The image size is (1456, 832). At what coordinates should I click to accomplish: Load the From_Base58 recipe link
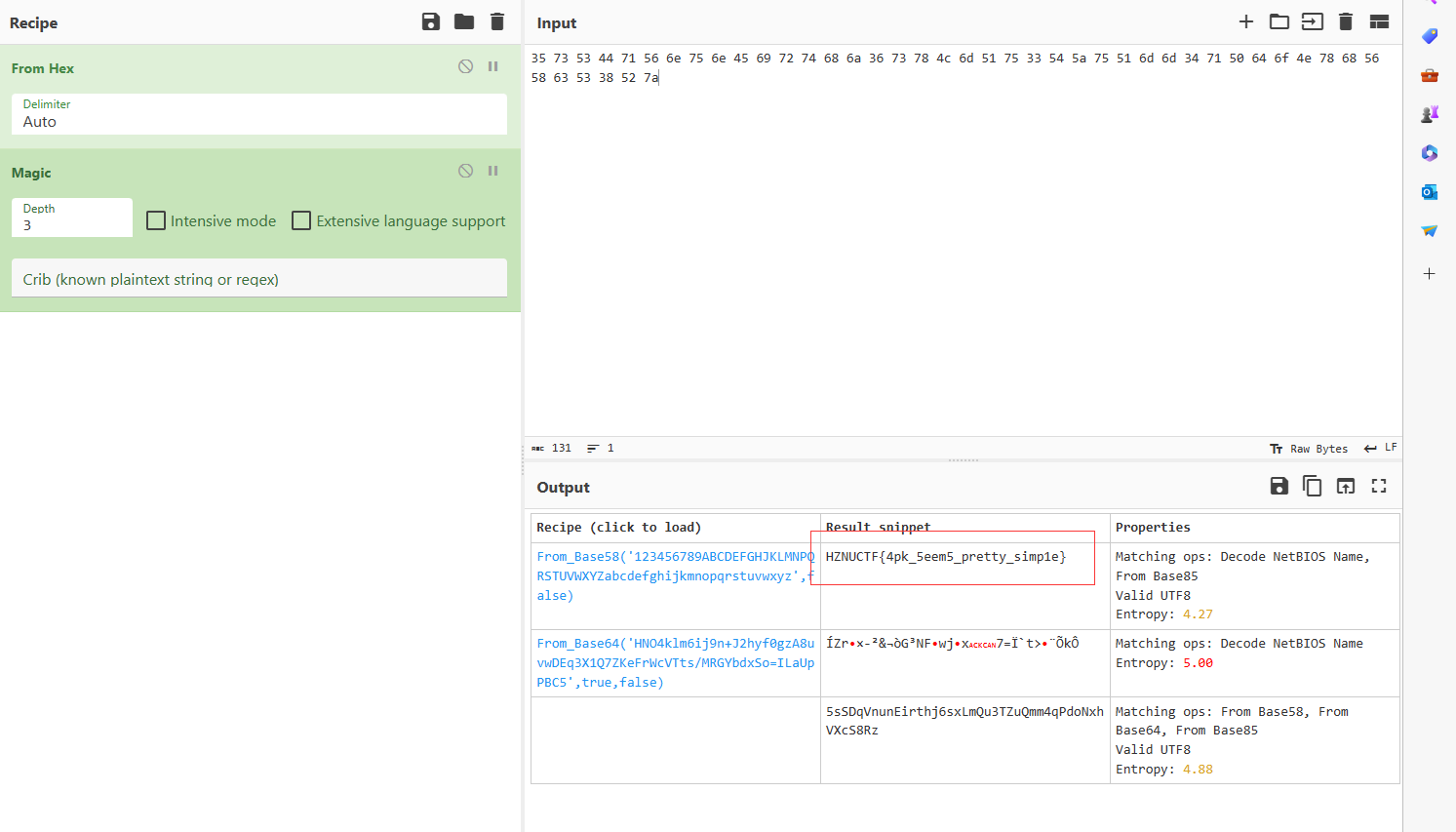[675, 575]
